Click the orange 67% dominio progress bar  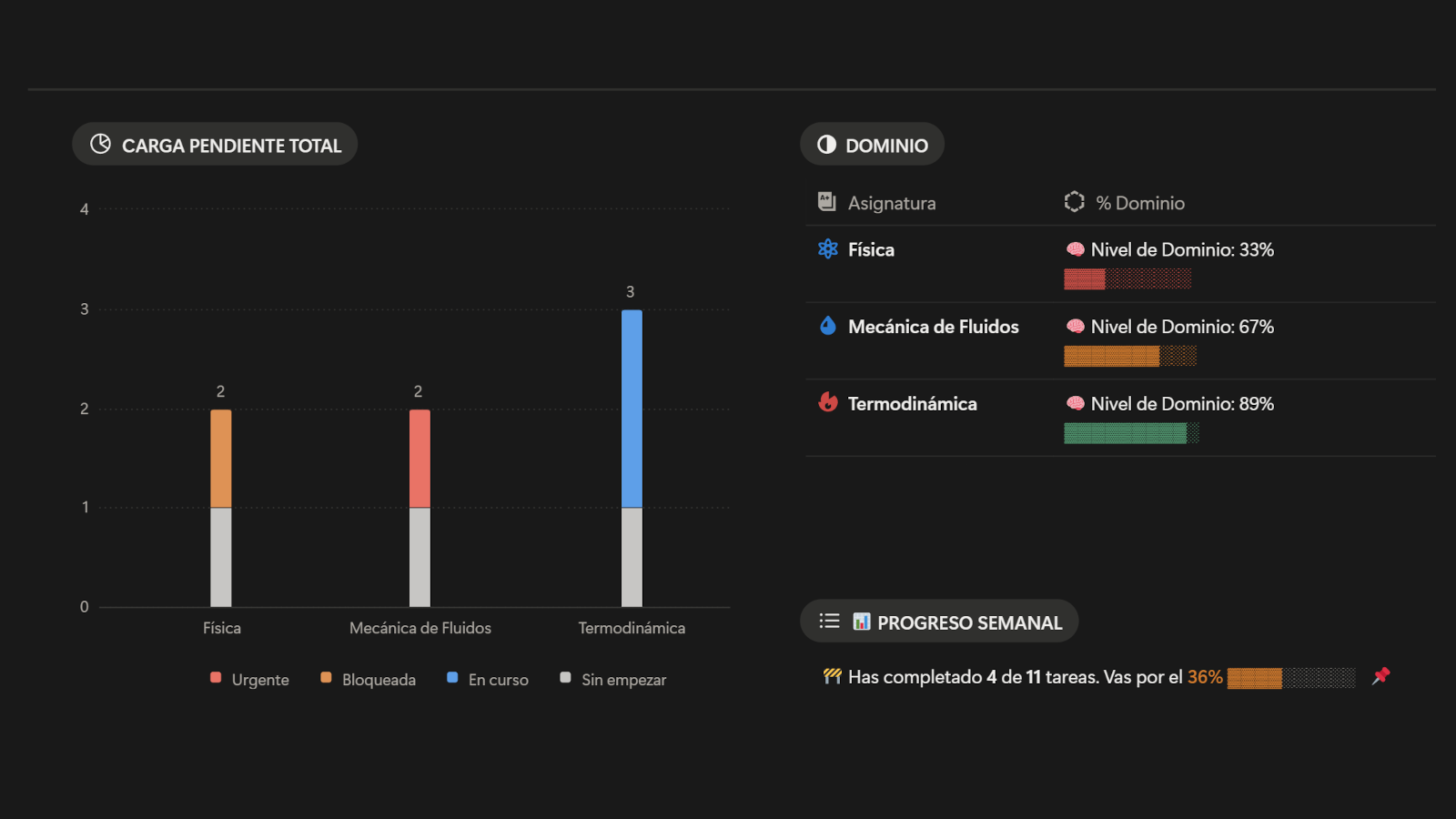(x=1130, y=356)
